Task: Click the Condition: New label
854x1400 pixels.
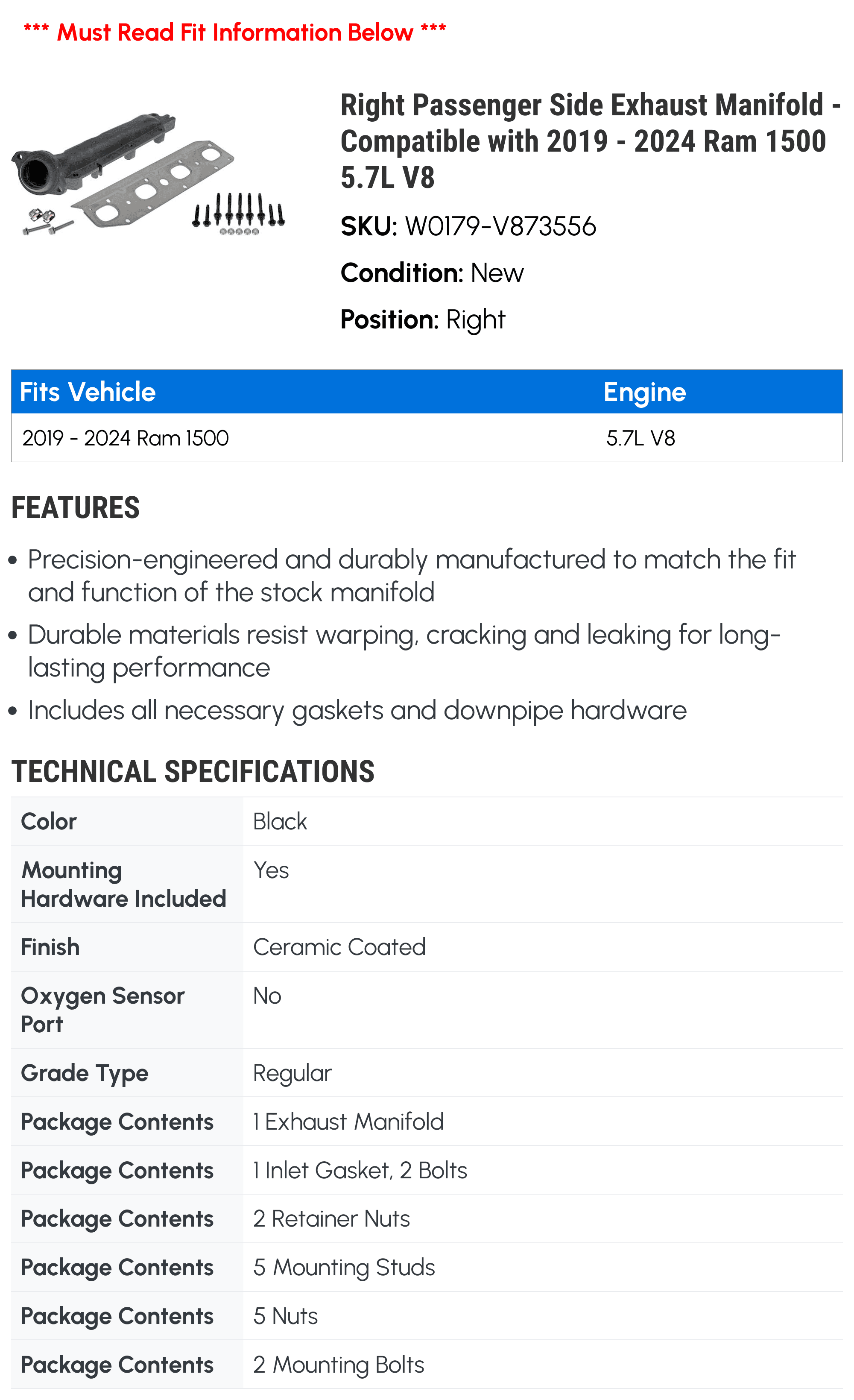Action: [x=432, y=273]
